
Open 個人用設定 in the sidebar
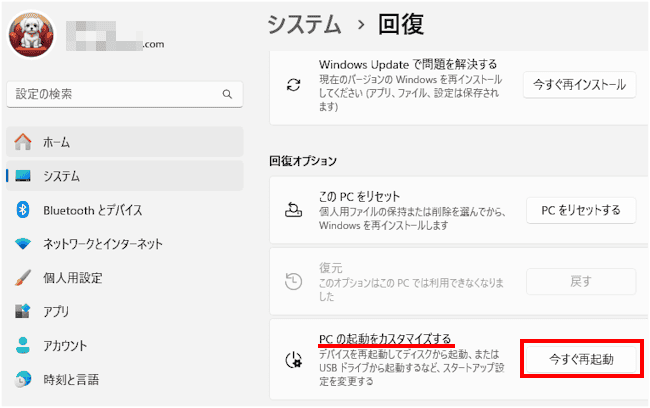tap(124, 278)
